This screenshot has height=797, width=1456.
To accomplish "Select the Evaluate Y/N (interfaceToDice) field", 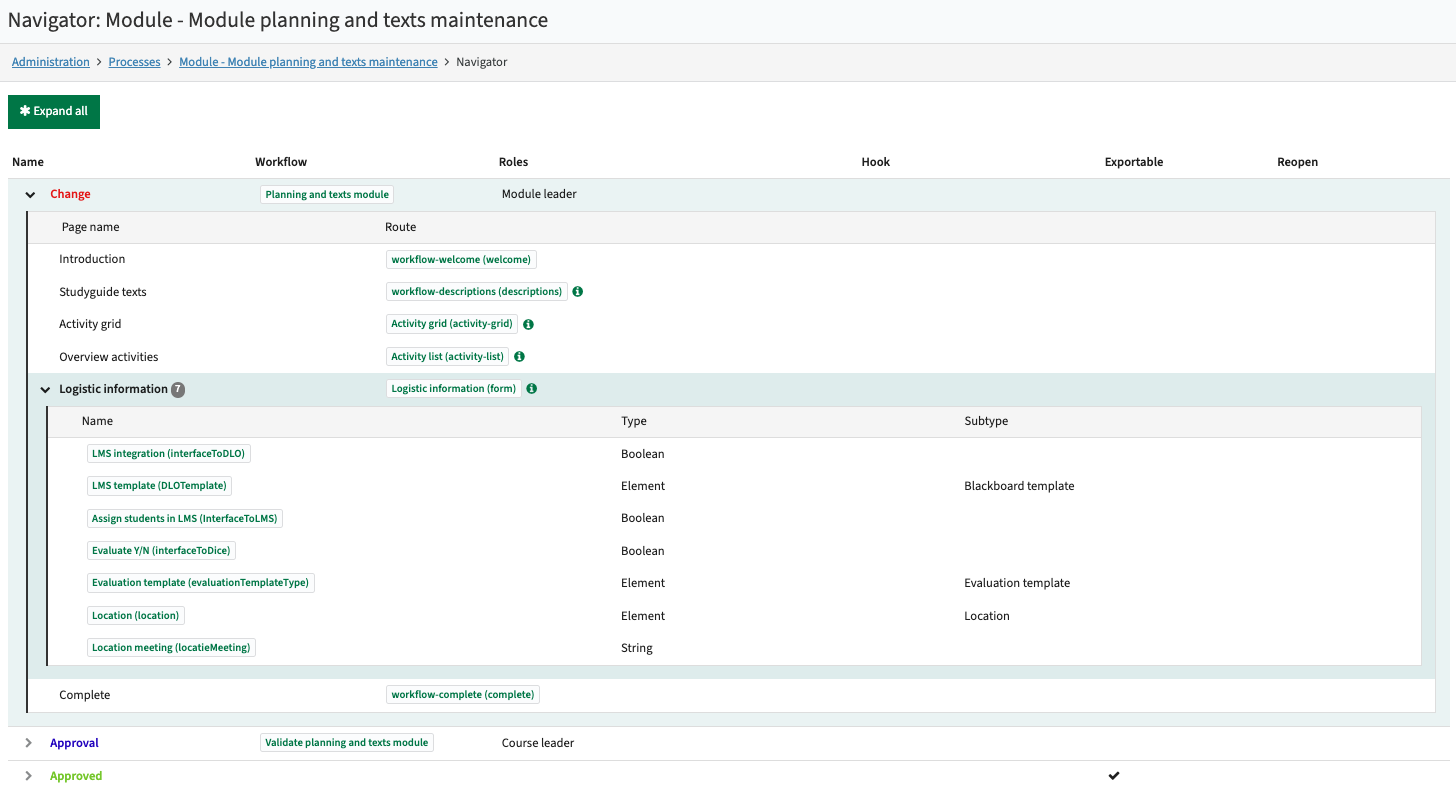I will 162,551.
